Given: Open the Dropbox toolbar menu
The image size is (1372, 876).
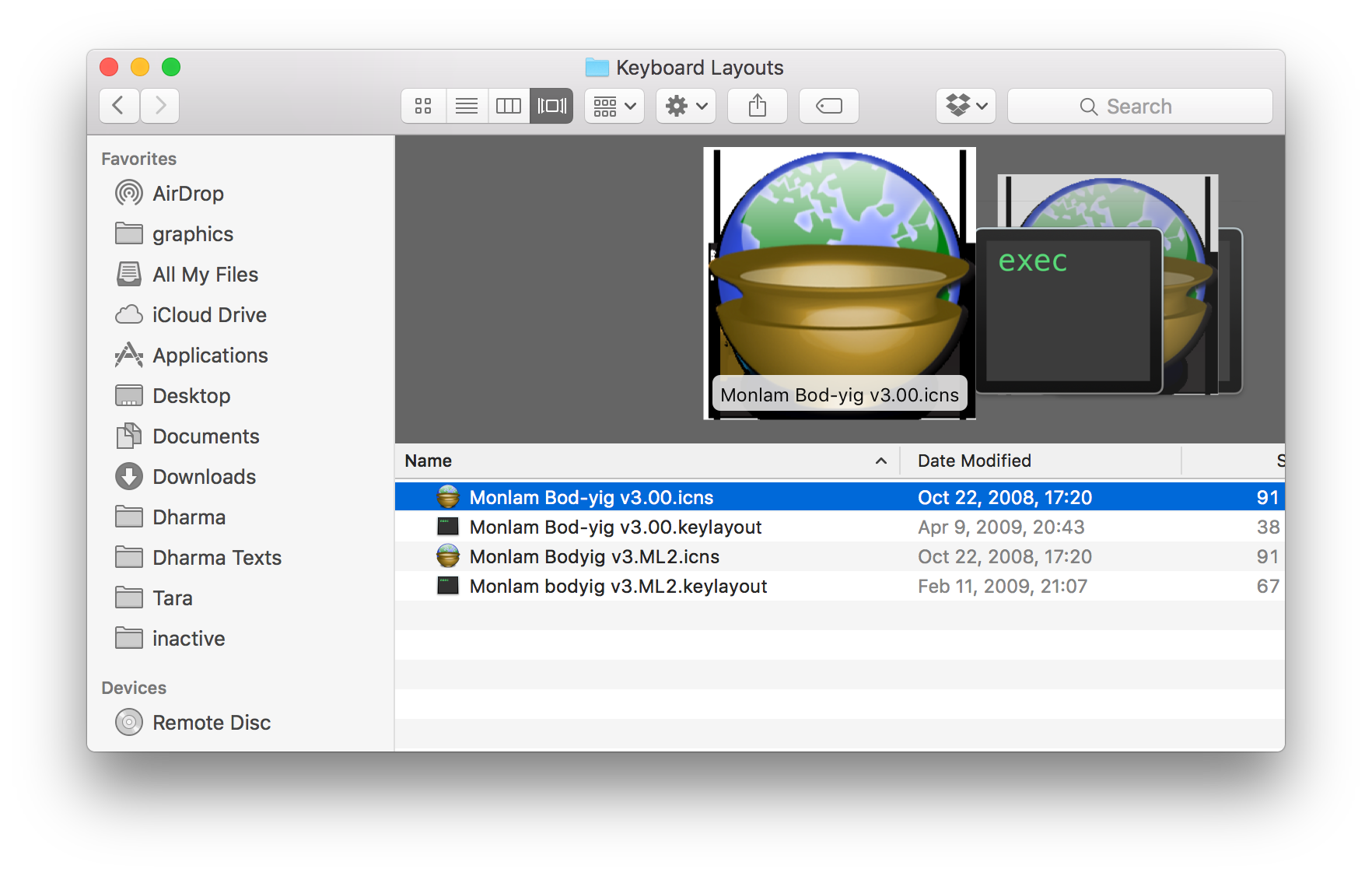Looking at the screenshot, I should pyautogui.click(x=966, y=106).
